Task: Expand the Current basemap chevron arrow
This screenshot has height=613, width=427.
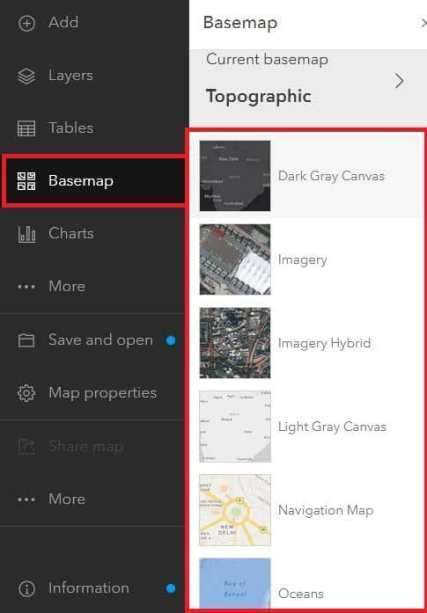Action: (x=399, y=81)
